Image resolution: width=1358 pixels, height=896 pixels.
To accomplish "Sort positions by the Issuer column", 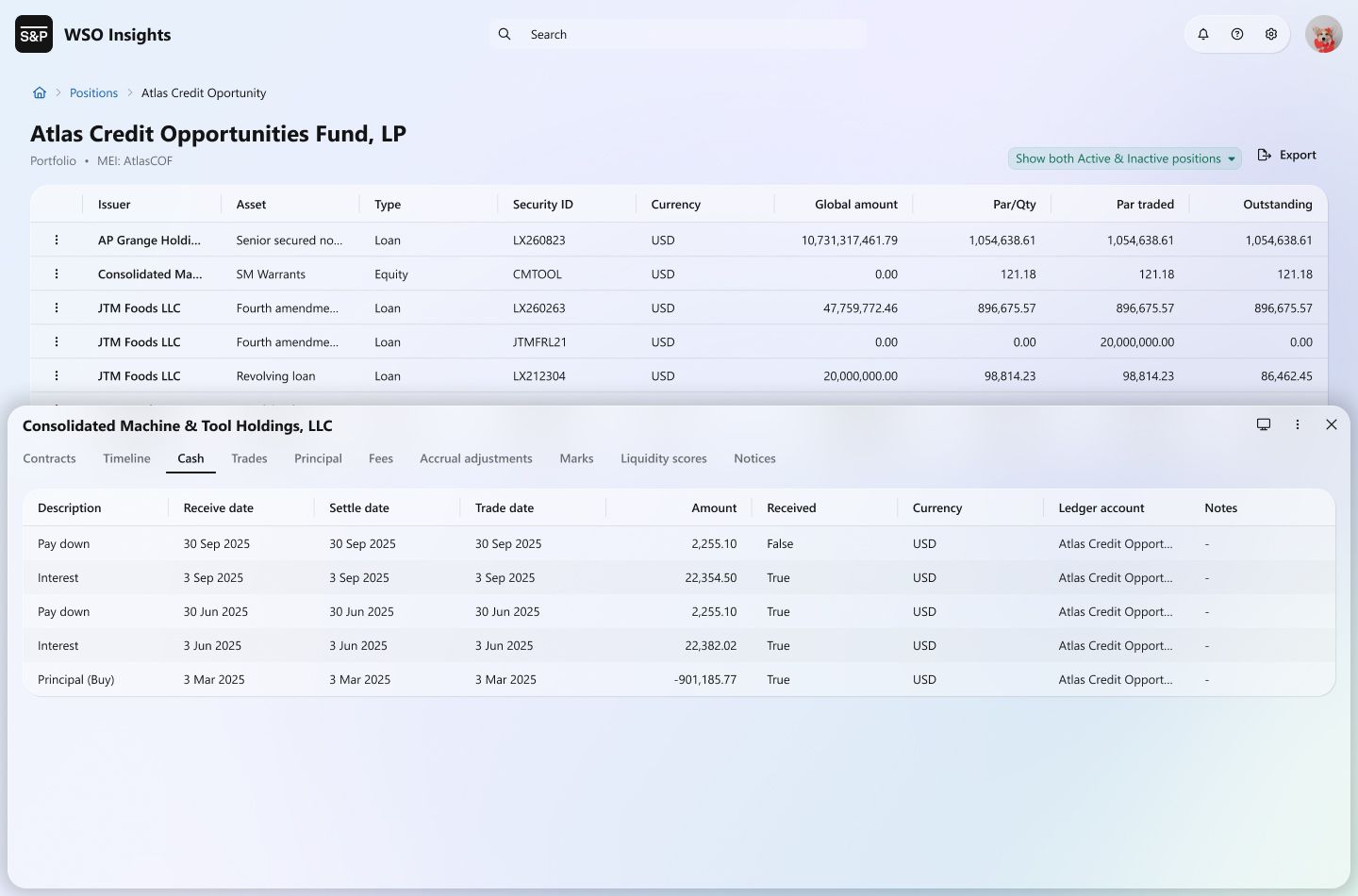I will 114,204.
